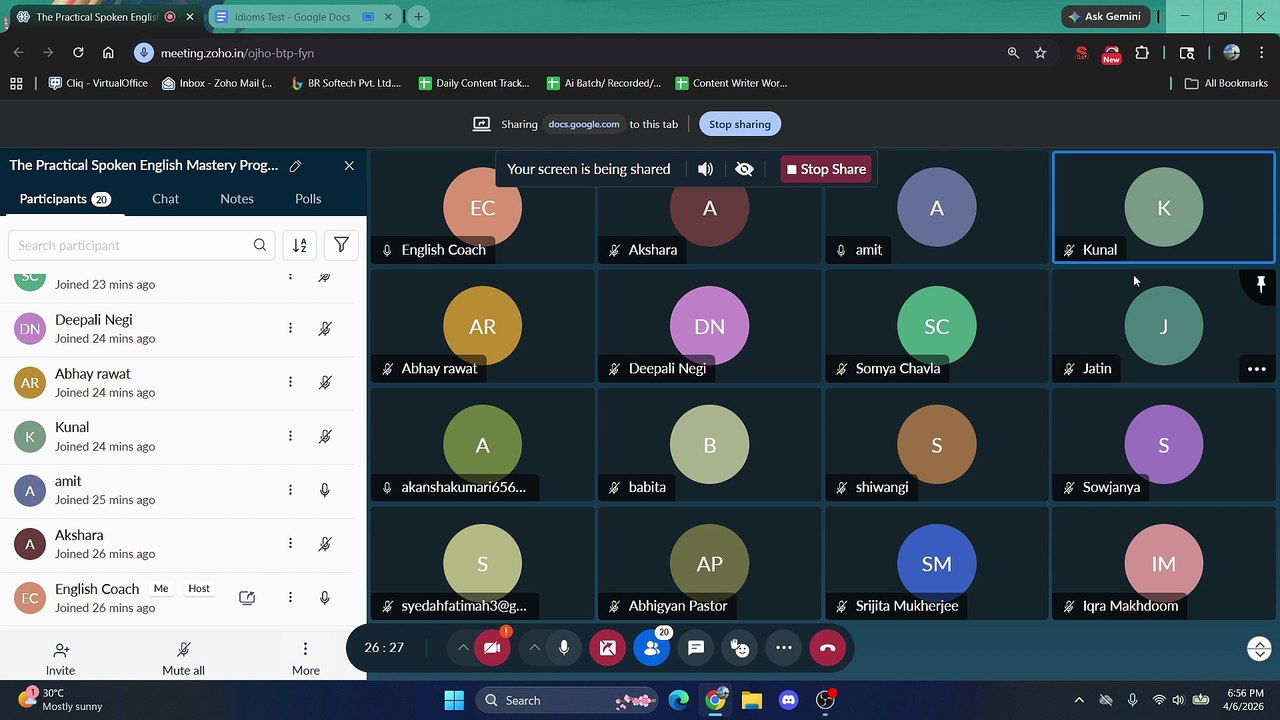Click Stop sharing in Chrome bar
This screenshot has height=720, width=1280.
click(740, 124)
